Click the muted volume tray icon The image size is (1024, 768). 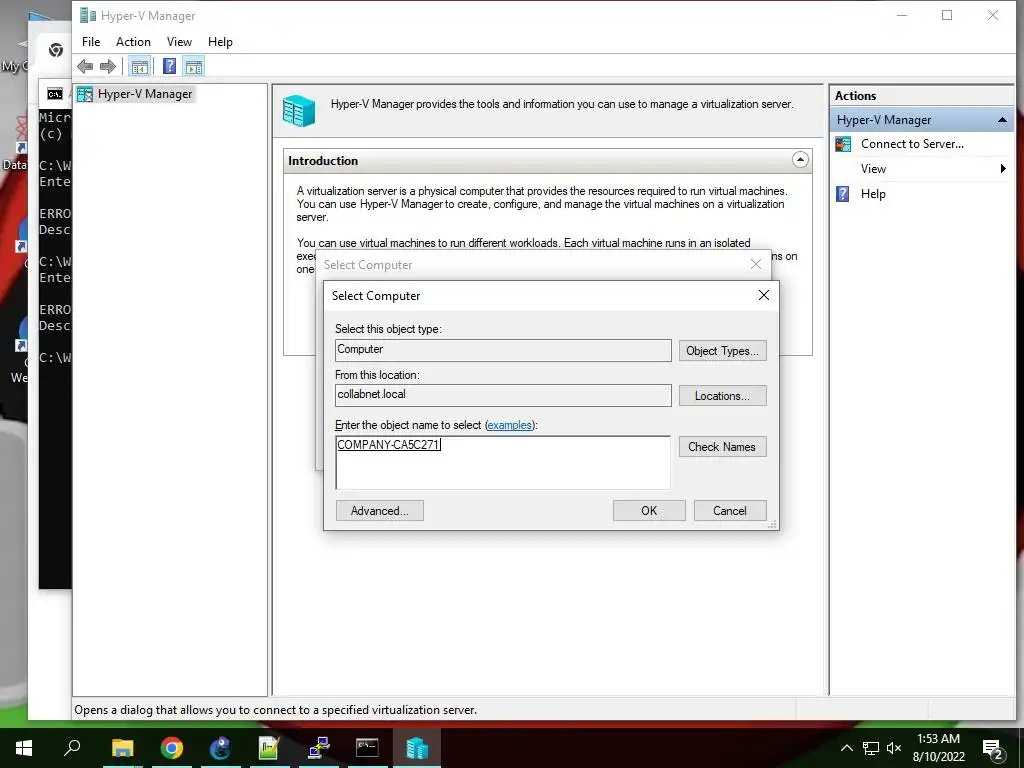click(893, 748)
